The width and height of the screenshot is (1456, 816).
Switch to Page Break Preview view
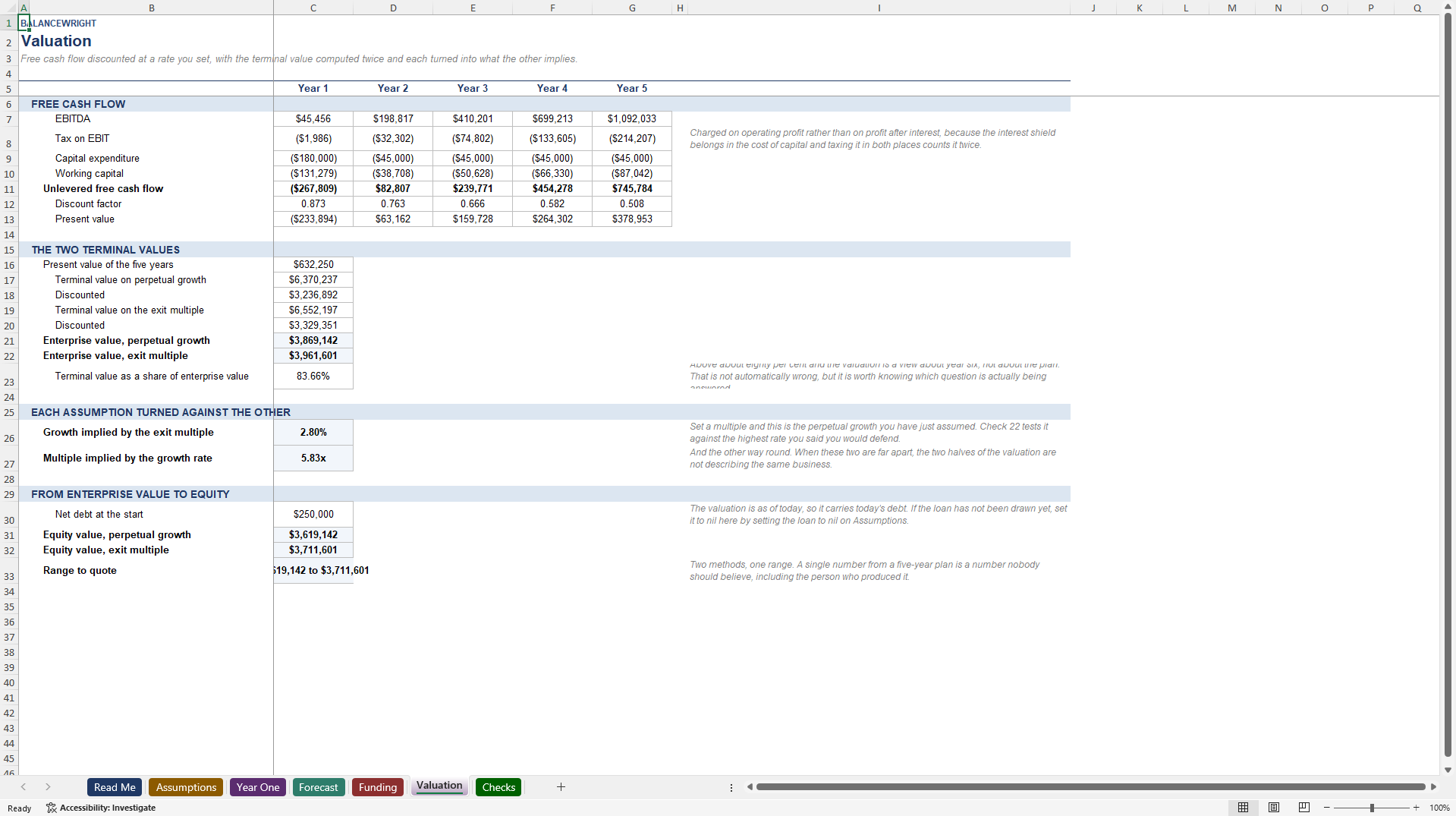click(x=1304, y=808)
